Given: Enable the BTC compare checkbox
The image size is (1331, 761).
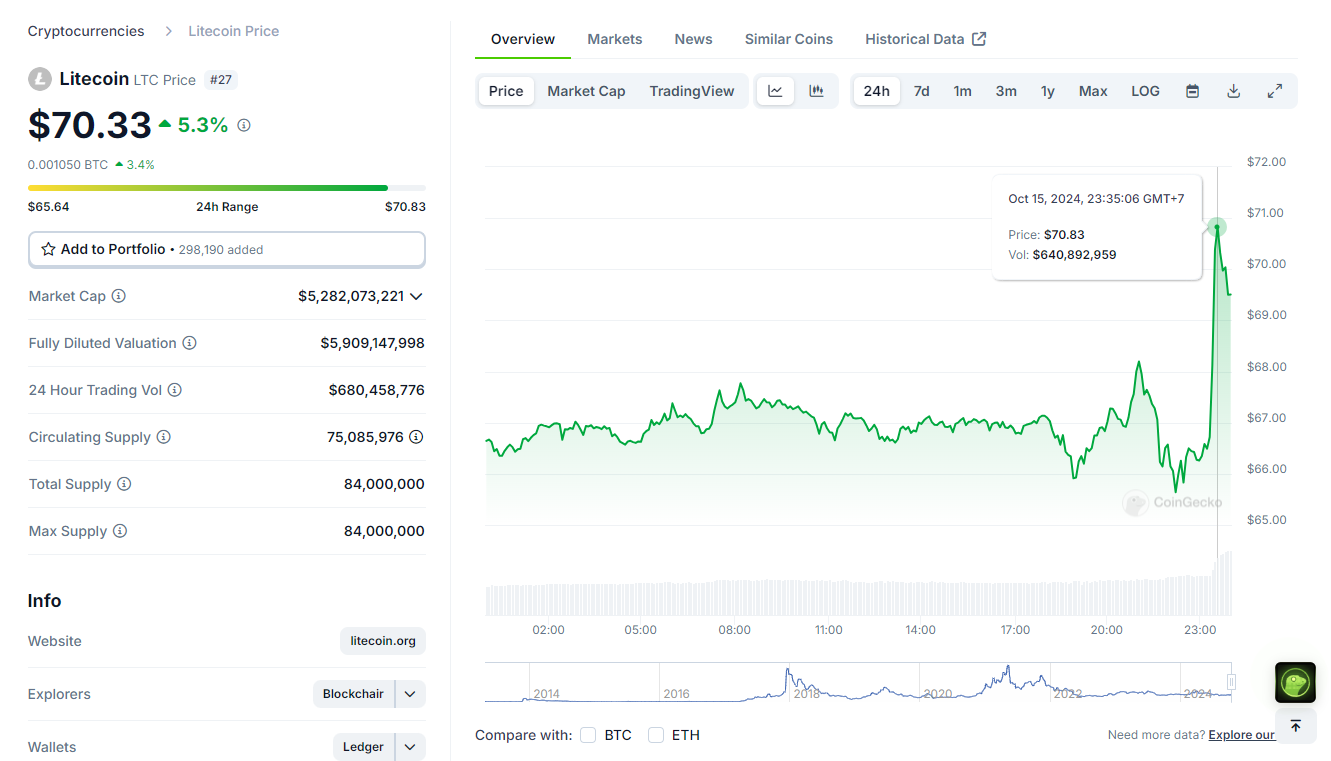Looking at the screenshot, I should pos(588,735).
